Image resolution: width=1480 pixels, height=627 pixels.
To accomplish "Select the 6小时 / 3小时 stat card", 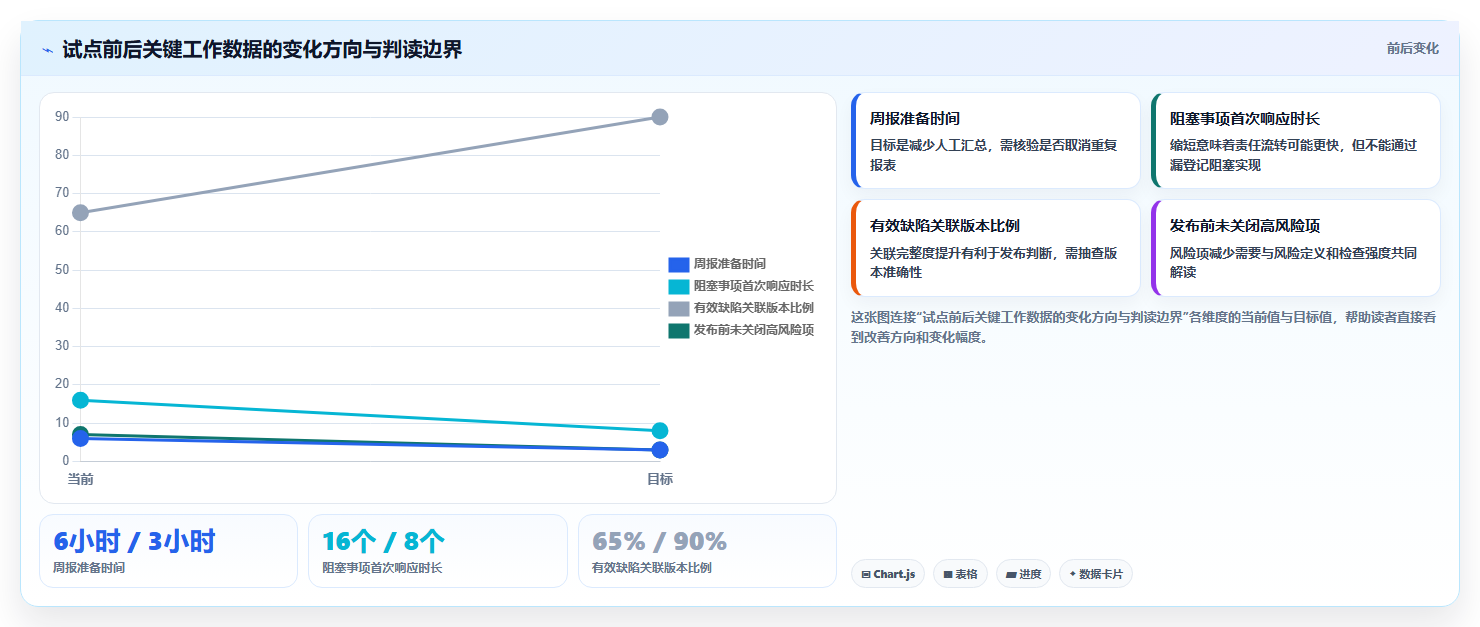I will (x=168, y=551).
